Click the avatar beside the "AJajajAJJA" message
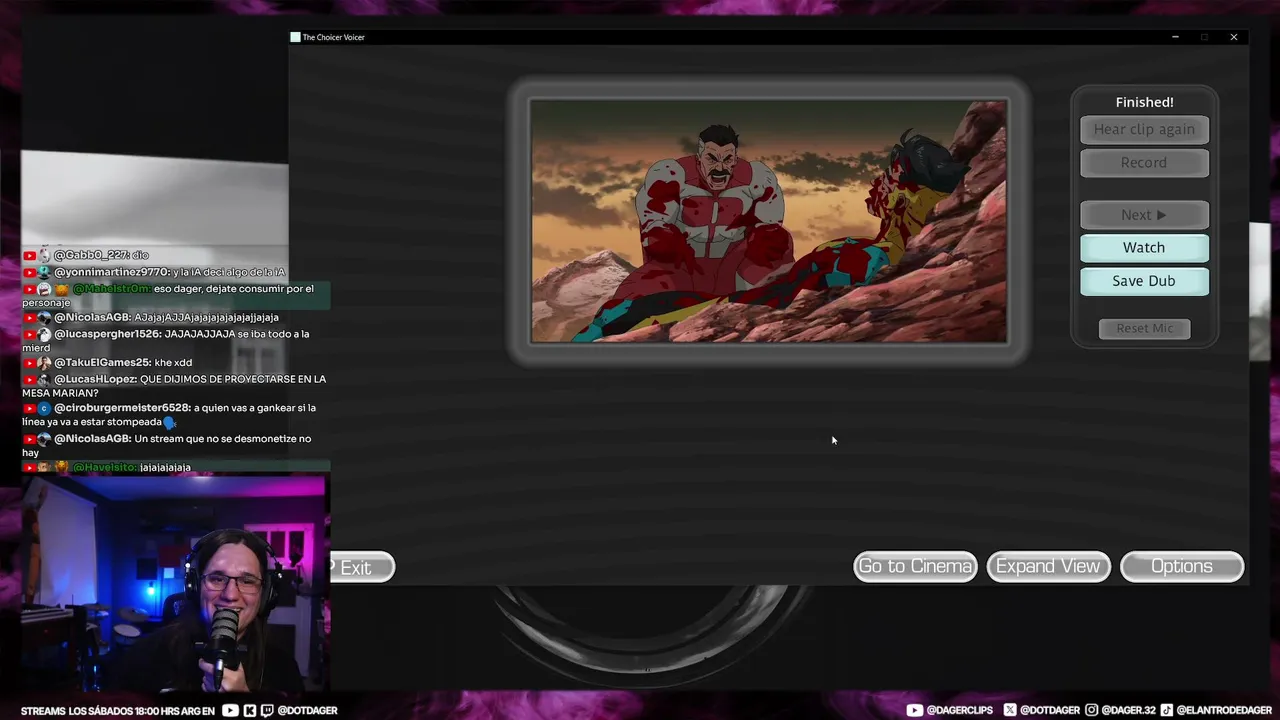 pyautogui.click(x=45, y=317)
